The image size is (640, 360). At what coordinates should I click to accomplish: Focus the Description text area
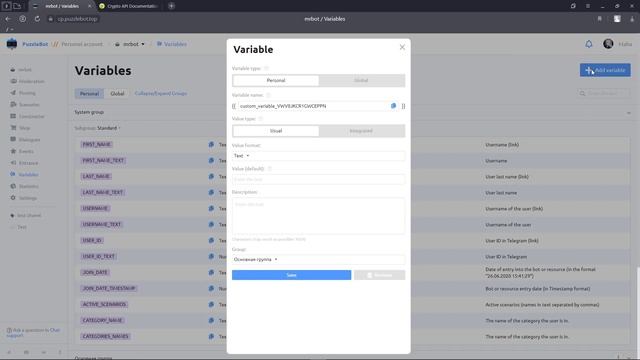318,216
